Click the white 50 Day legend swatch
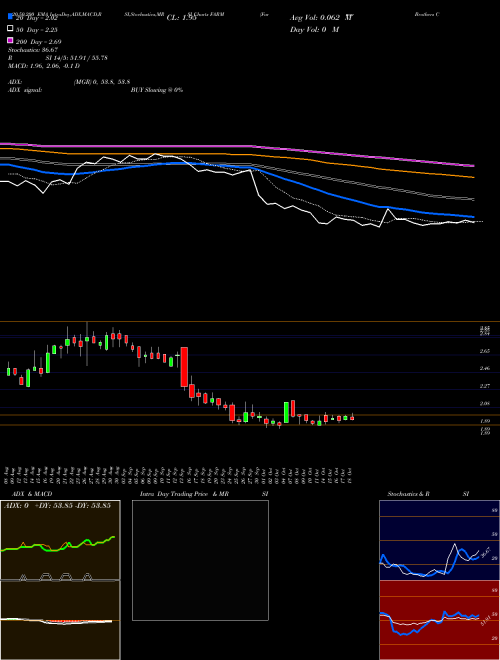 (x=10, y=29)
